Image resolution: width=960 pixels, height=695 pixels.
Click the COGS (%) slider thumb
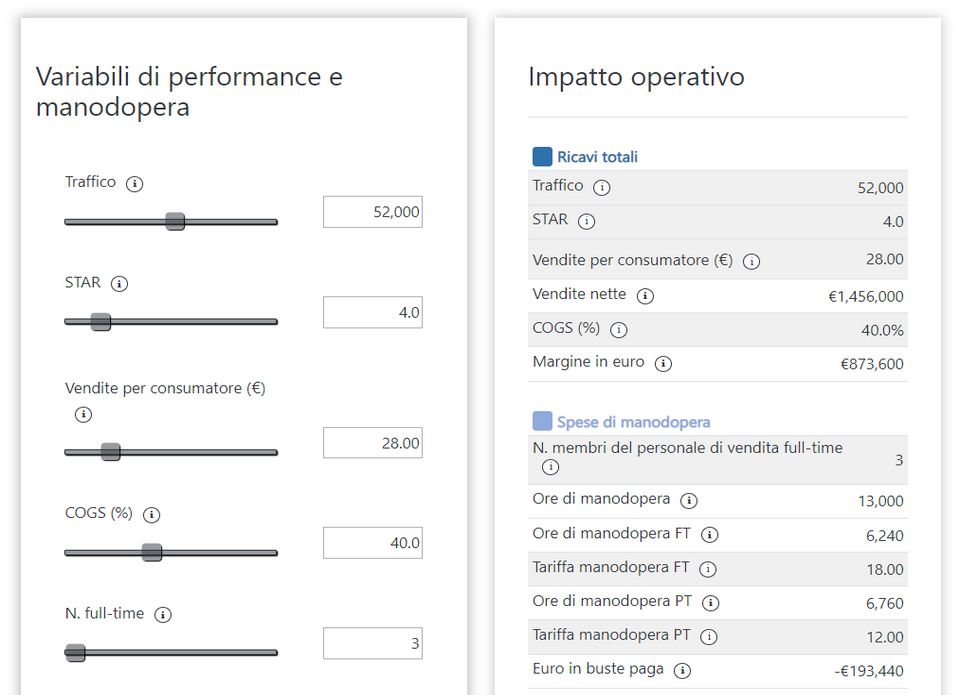click(x=152, y=552)
